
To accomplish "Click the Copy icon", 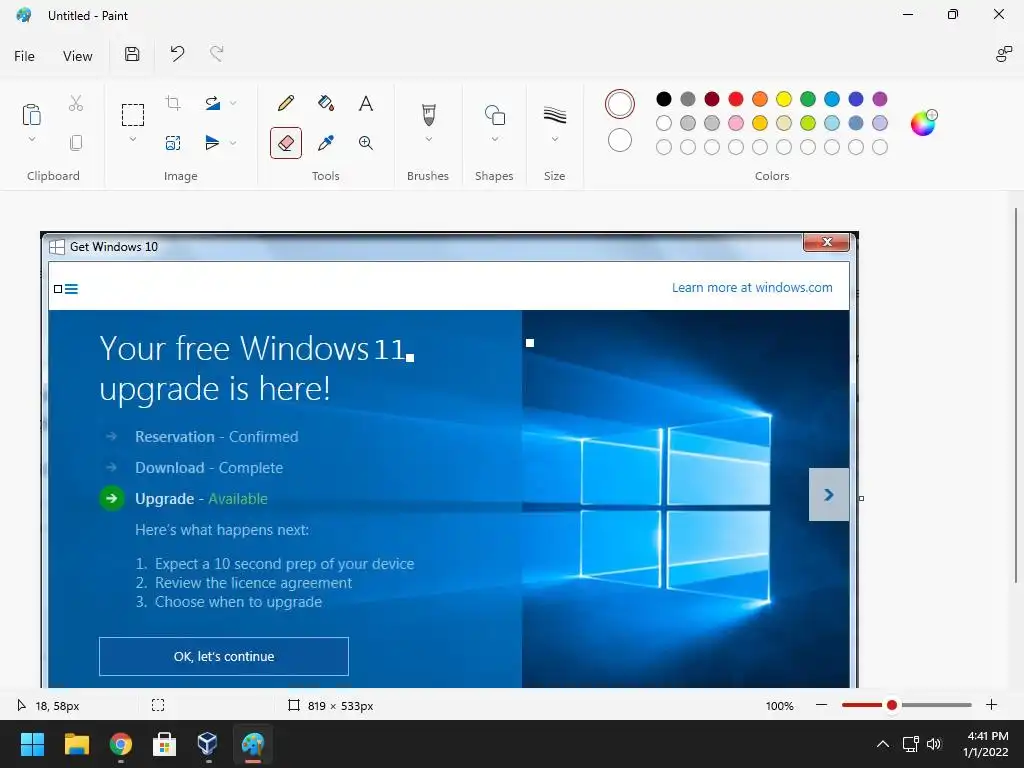I will 76,143.
